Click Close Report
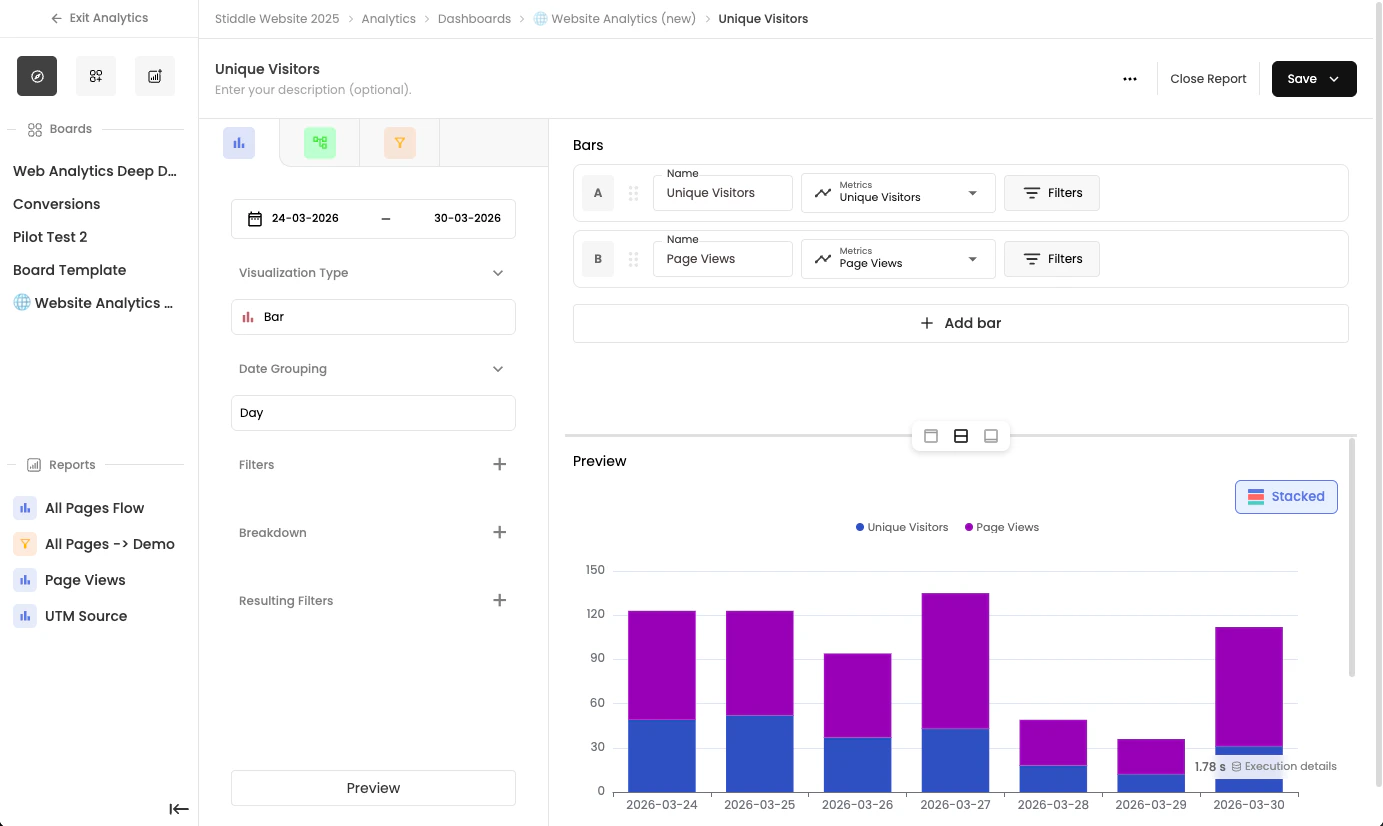1383x826 pixels. click(1208, 79)
